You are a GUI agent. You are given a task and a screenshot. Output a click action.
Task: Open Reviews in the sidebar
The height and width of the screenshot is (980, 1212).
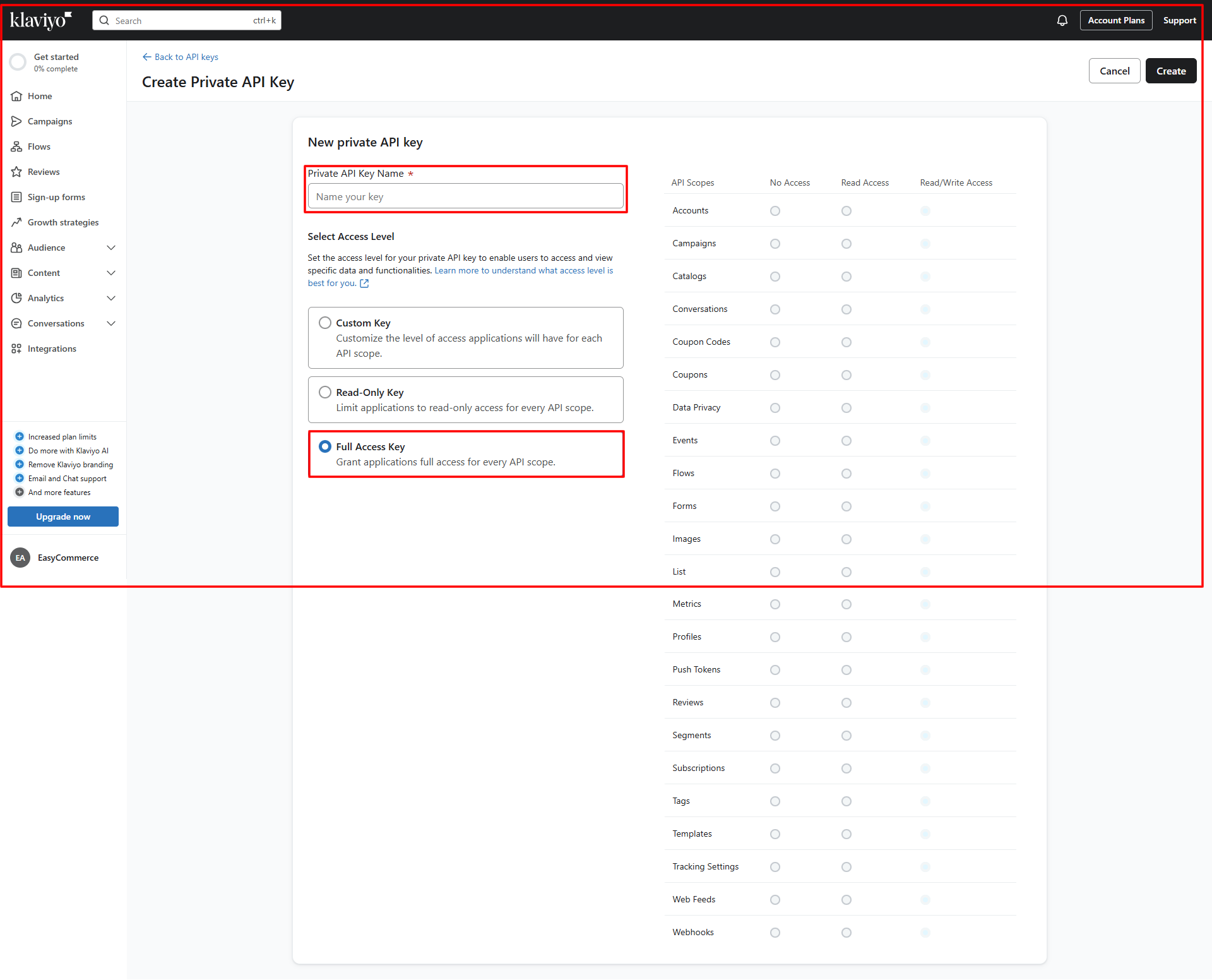point(44,172)
